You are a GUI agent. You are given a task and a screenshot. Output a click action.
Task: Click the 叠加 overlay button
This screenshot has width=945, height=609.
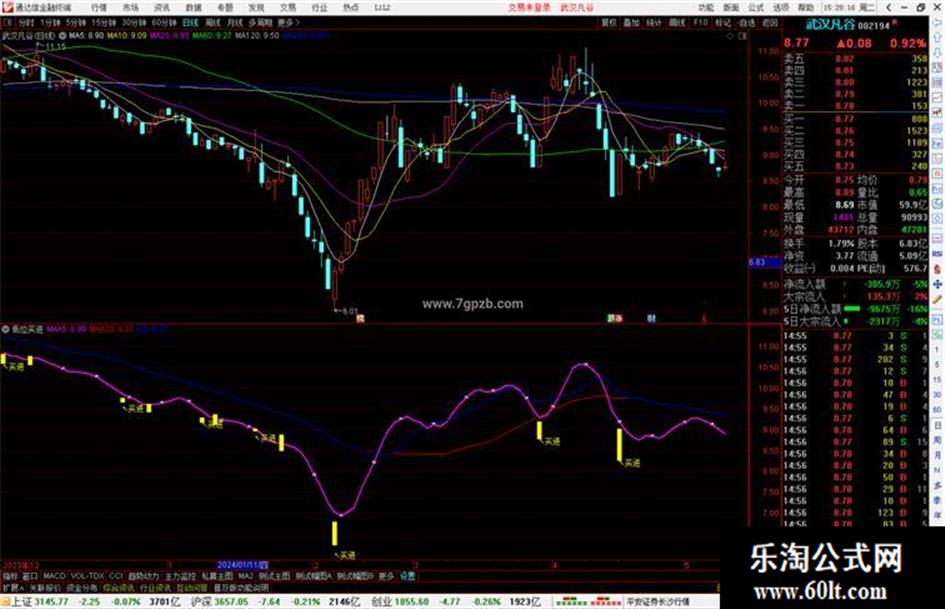[x=631, y=23]
